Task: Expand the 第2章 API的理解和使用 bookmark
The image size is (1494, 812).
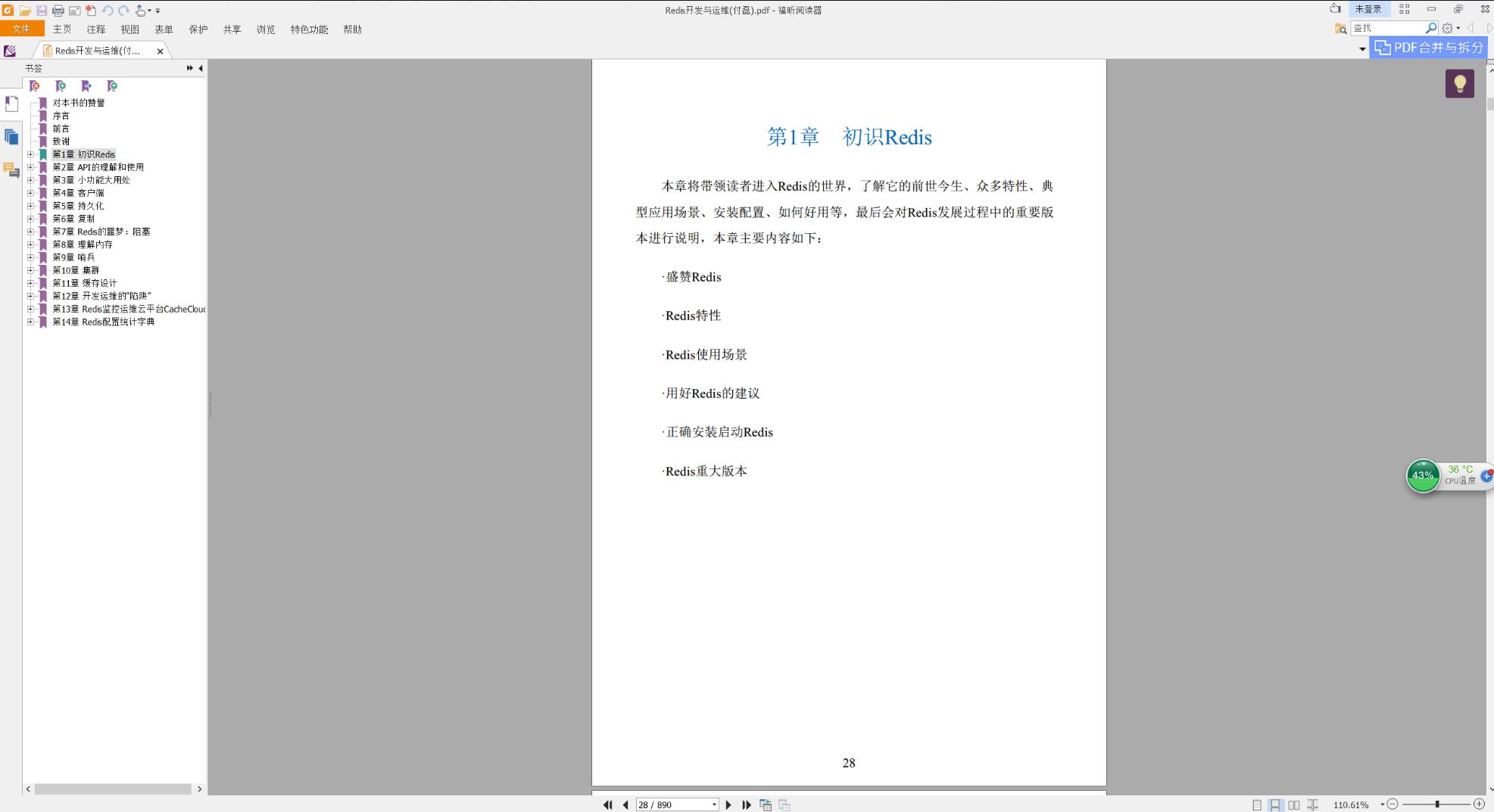Action: [30, 167]
